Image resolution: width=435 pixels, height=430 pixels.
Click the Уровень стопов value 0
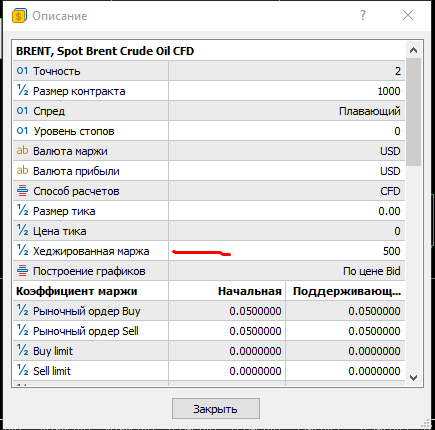pyautogui.click(x=397, y=131)
